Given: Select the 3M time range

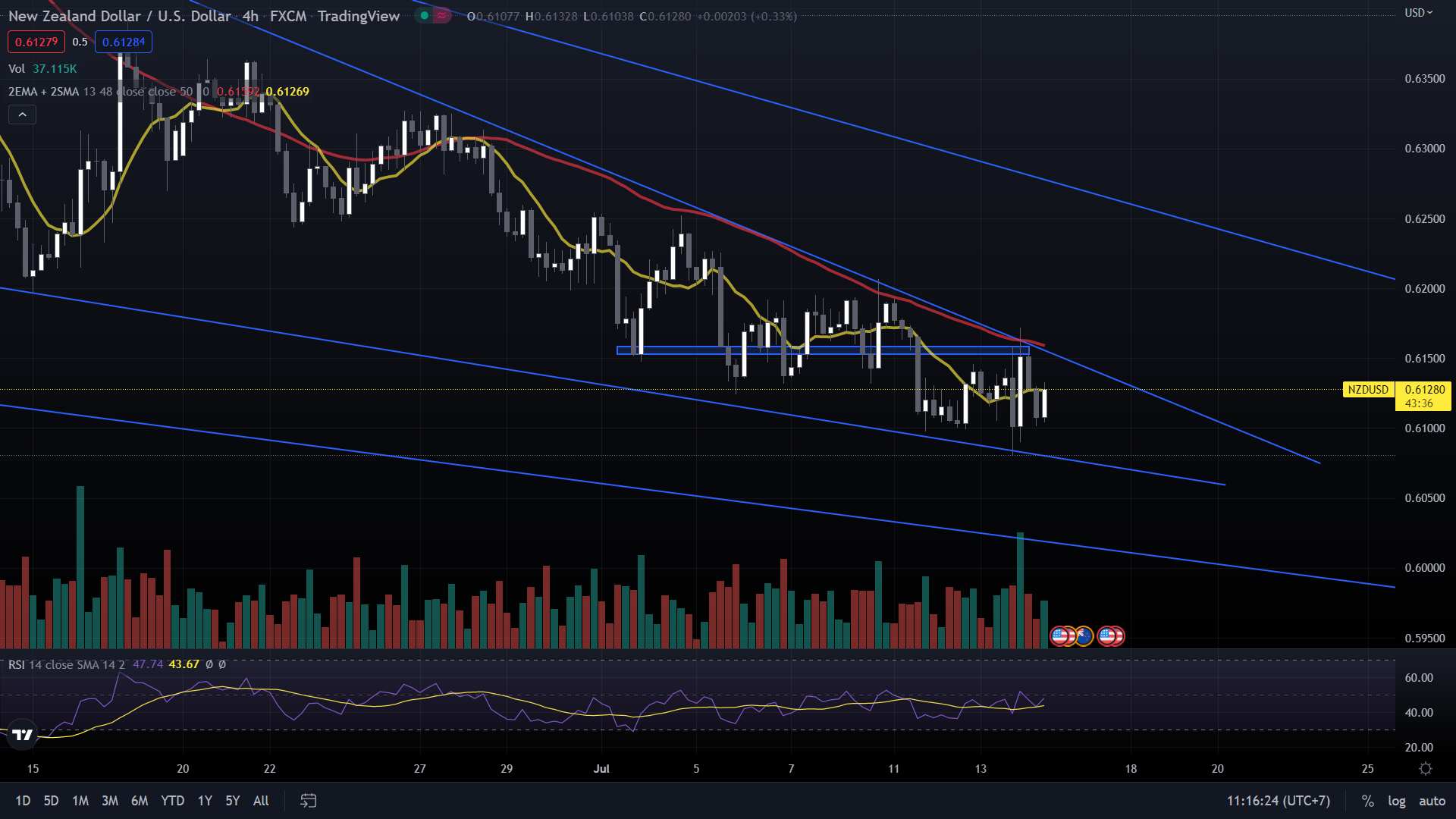Looking at the screenshot, I should click(110, 801).
